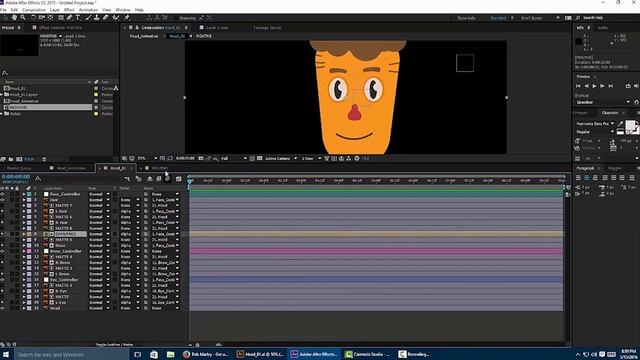Open parent dropdown for Face_Controller layer
The height and width of the screenshot is (360, 640).
[x=165, y=194]
